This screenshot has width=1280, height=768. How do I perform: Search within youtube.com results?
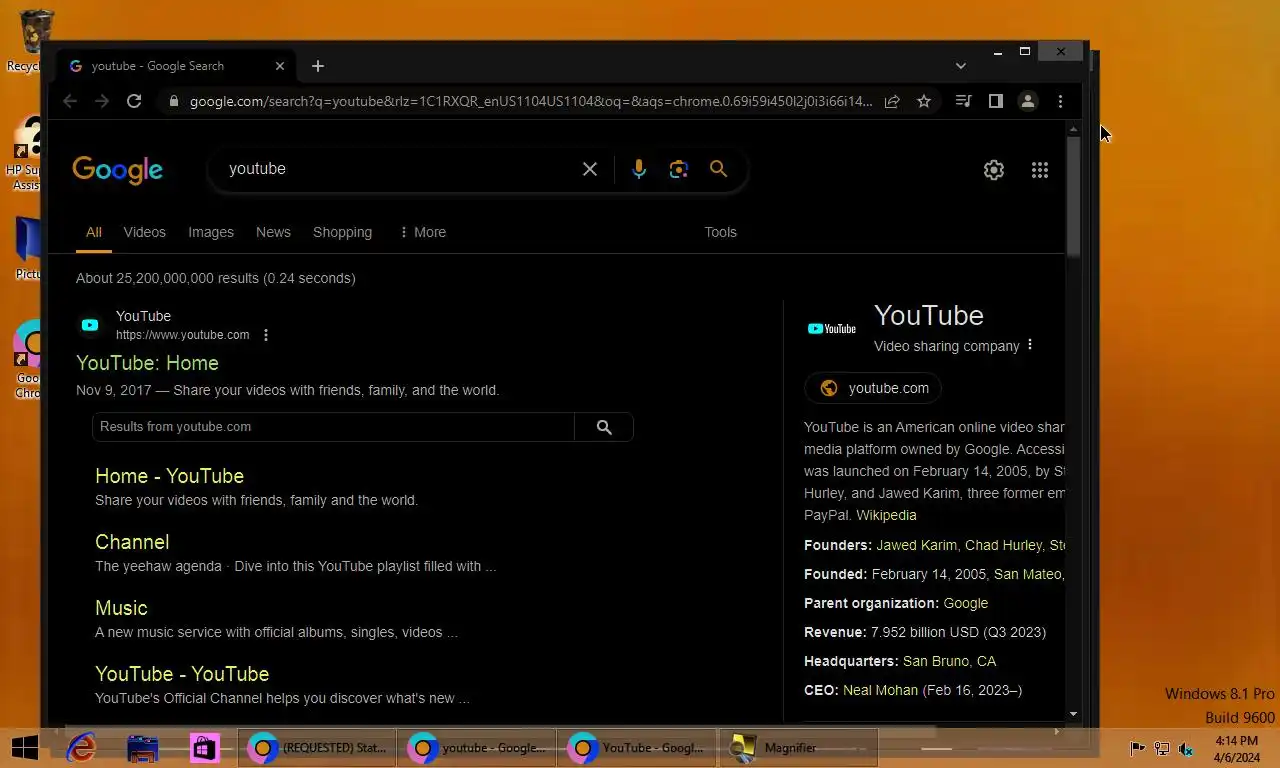click(604, 427)
